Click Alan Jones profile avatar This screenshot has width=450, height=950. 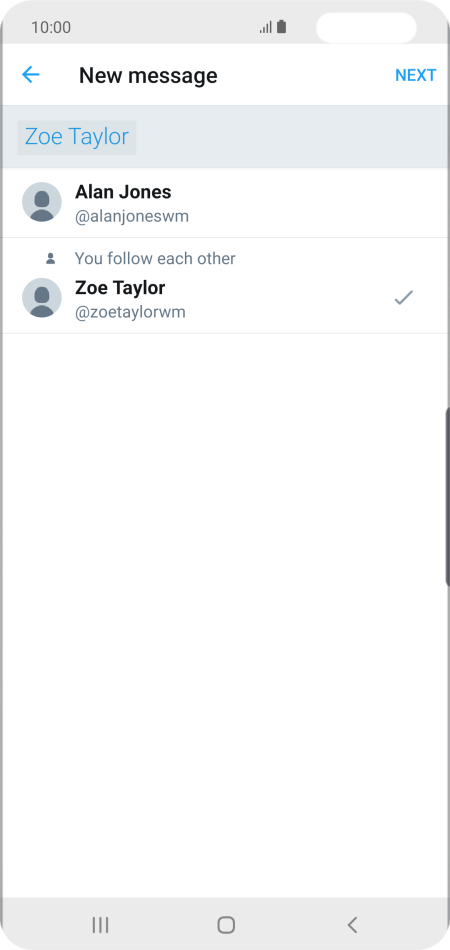click(x=42, y=202)
